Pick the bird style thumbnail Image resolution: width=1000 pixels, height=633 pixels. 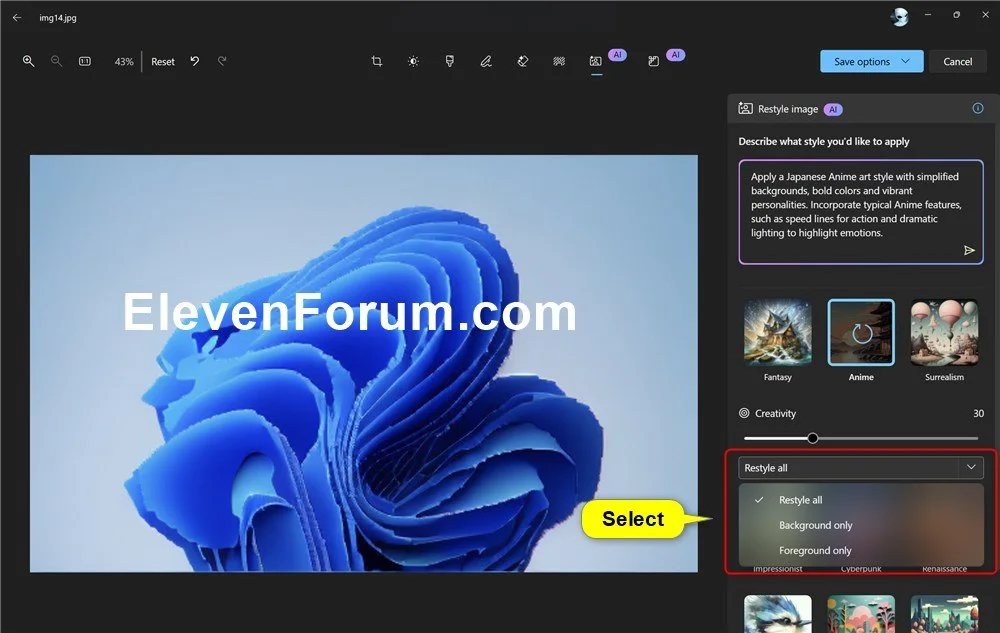click(777, 614)
